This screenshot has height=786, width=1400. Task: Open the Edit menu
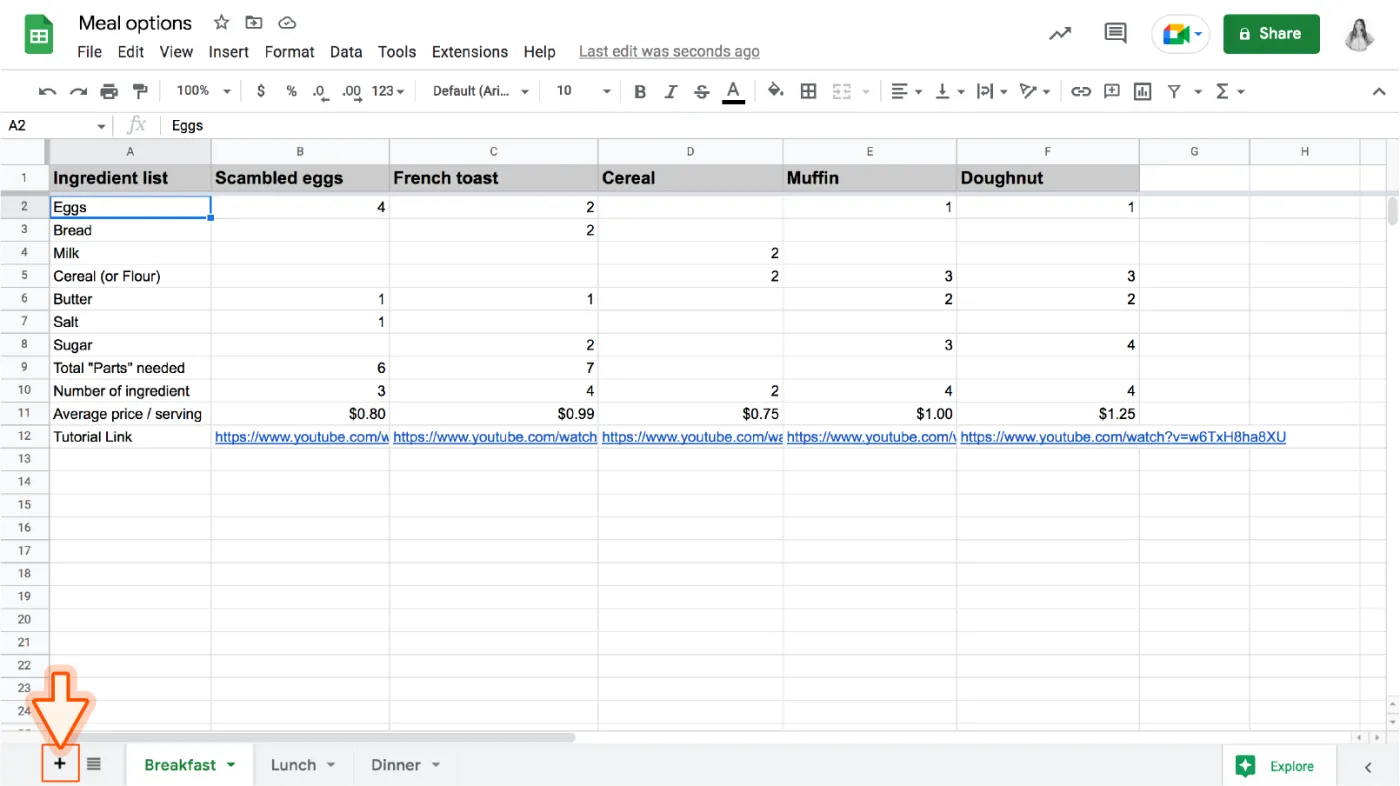(x=131, y=52)
